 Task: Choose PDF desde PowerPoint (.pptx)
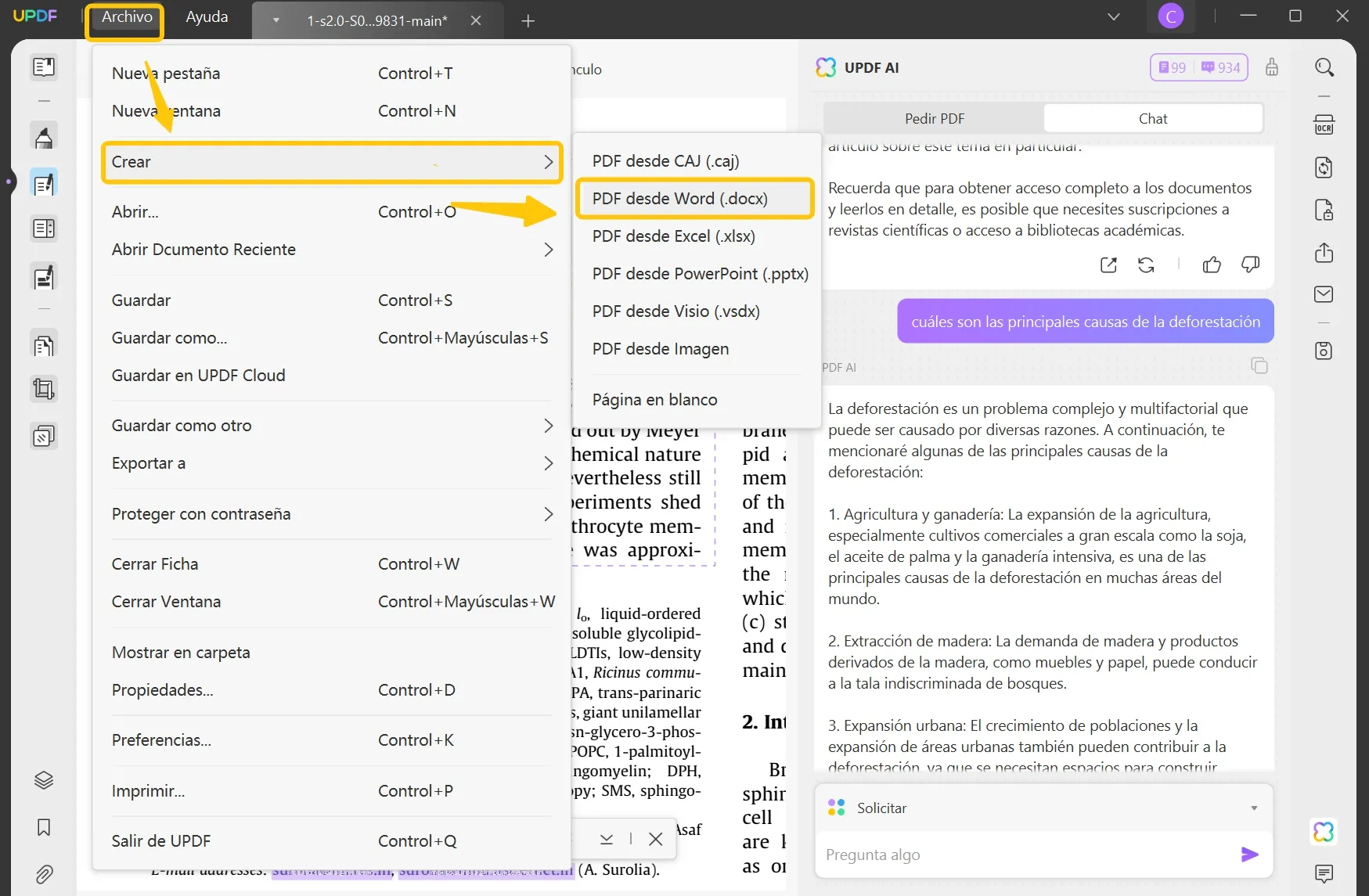click(696, 274)
